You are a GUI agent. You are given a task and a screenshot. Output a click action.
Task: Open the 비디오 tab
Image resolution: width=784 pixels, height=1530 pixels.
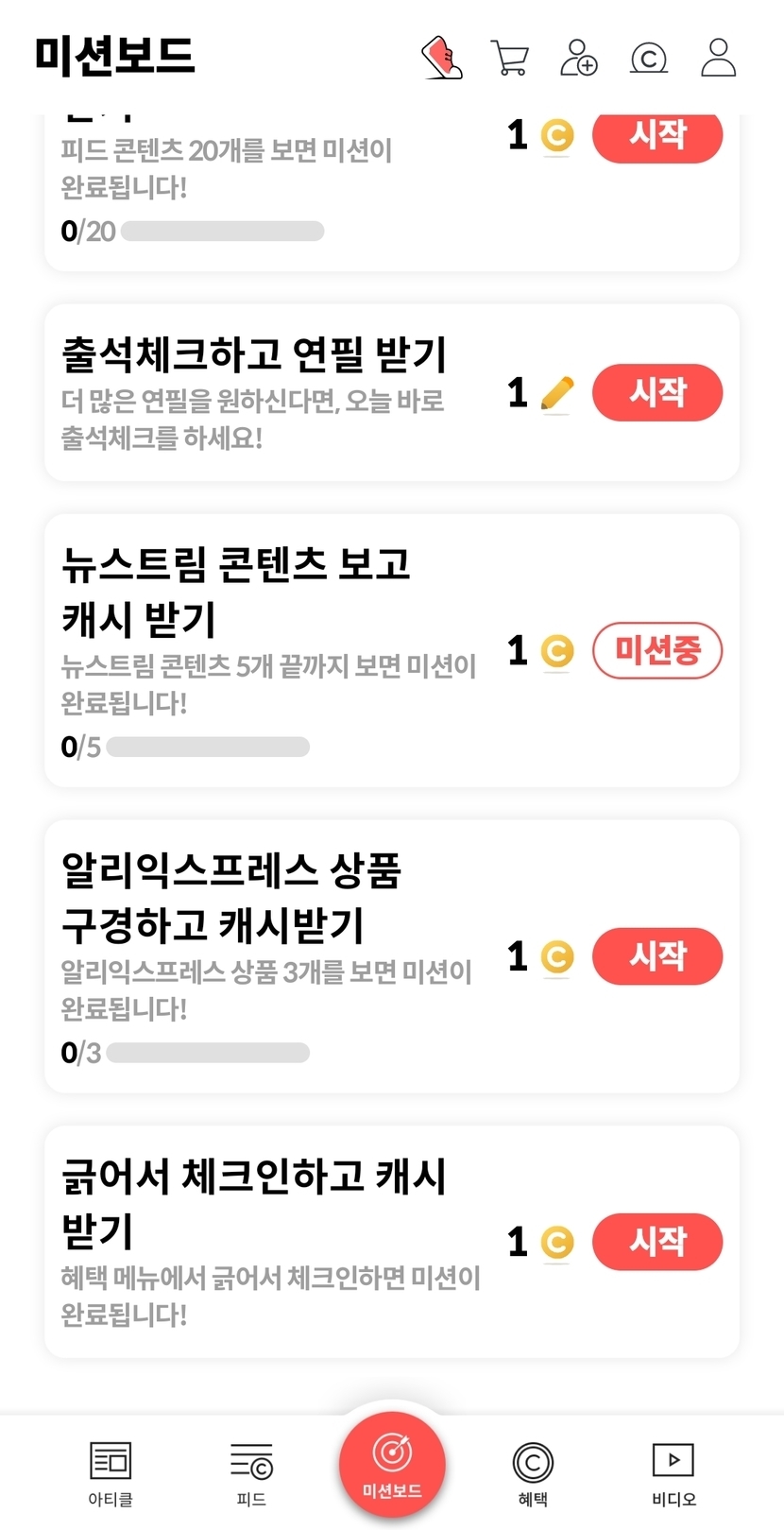point(673,1472)
